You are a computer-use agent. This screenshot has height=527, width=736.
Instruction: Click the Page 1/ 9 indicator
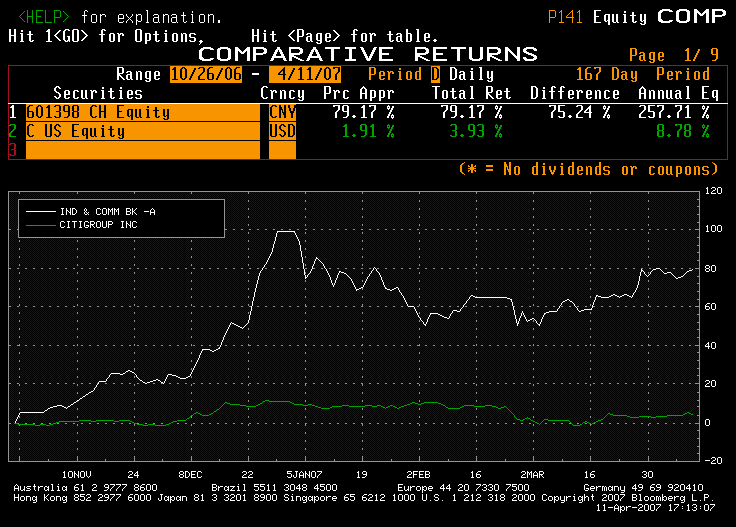(x=674, y=55)
